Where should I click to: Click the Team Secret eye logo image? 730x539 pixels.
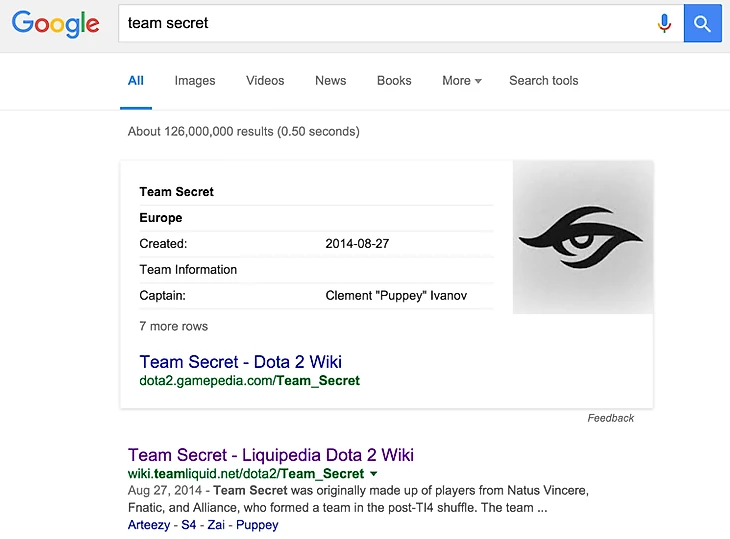tap(582, 237)
